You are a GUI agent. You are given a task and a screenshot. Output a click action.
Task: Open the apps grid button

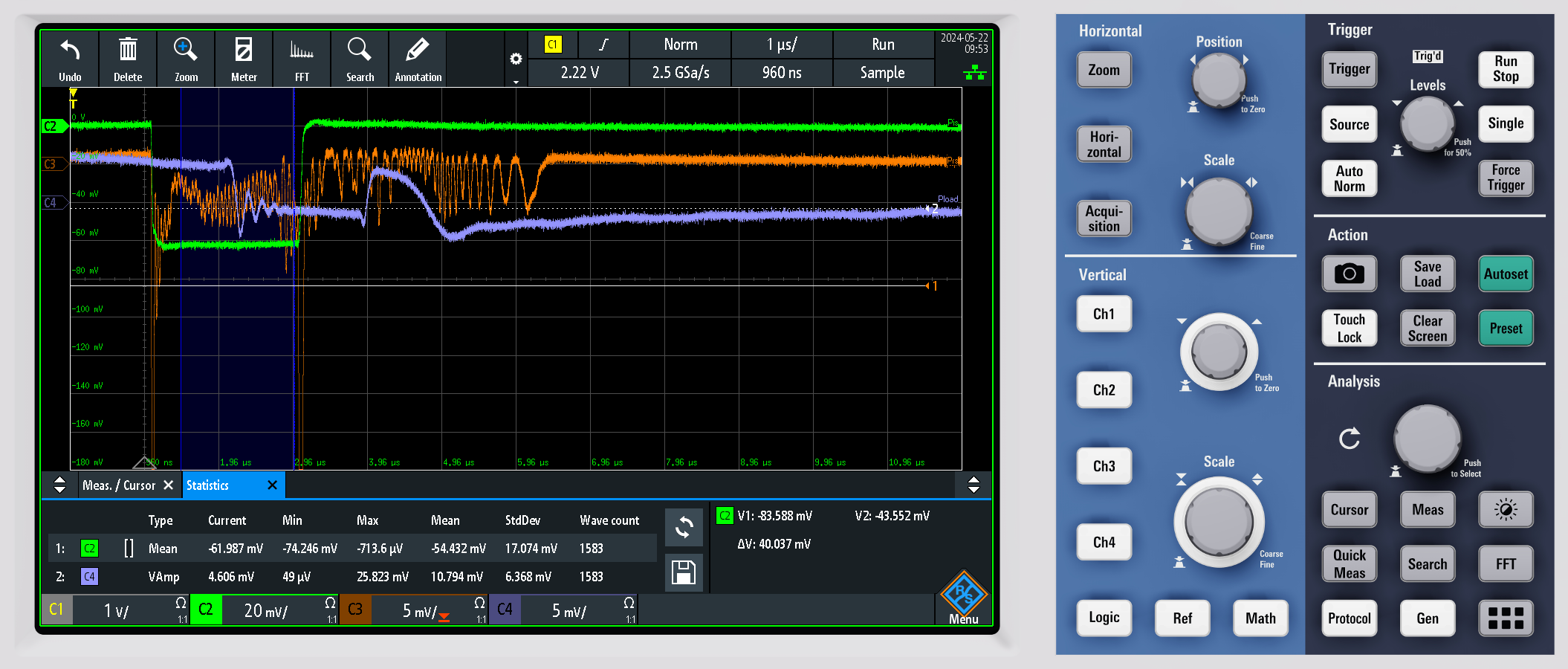(x=1506, y=618)
